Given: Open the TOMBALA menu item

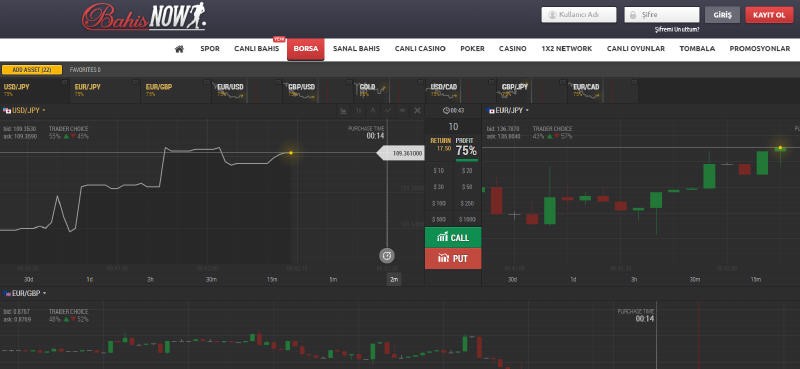Looking at the screenshot, I should (x=697, y=49).
